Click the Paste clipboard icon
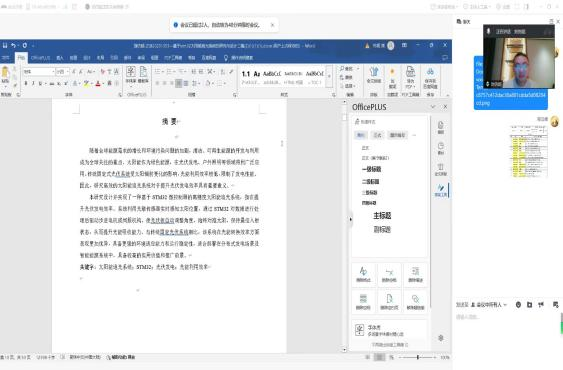The image size is (563, 370). (x=5, y=76)
